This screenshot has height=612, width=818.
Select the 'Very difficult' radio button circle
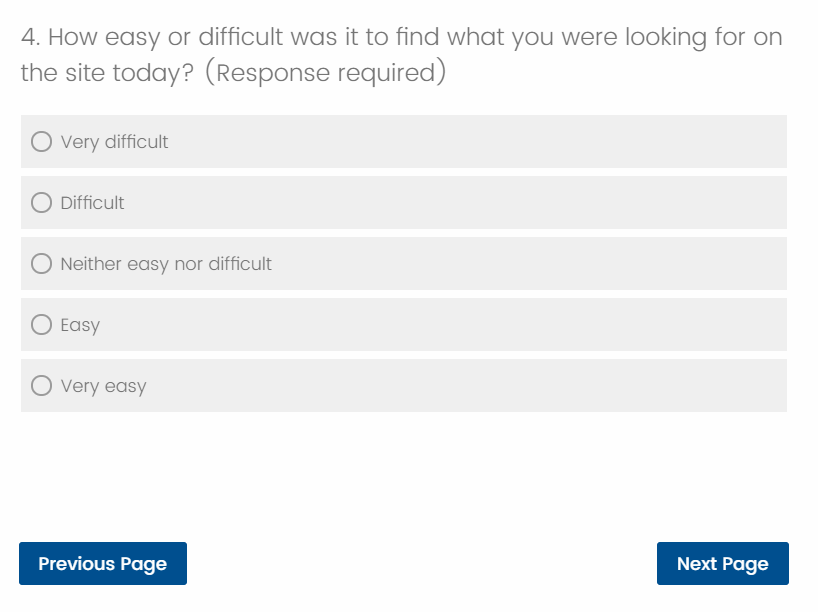[x=41, y=142]
